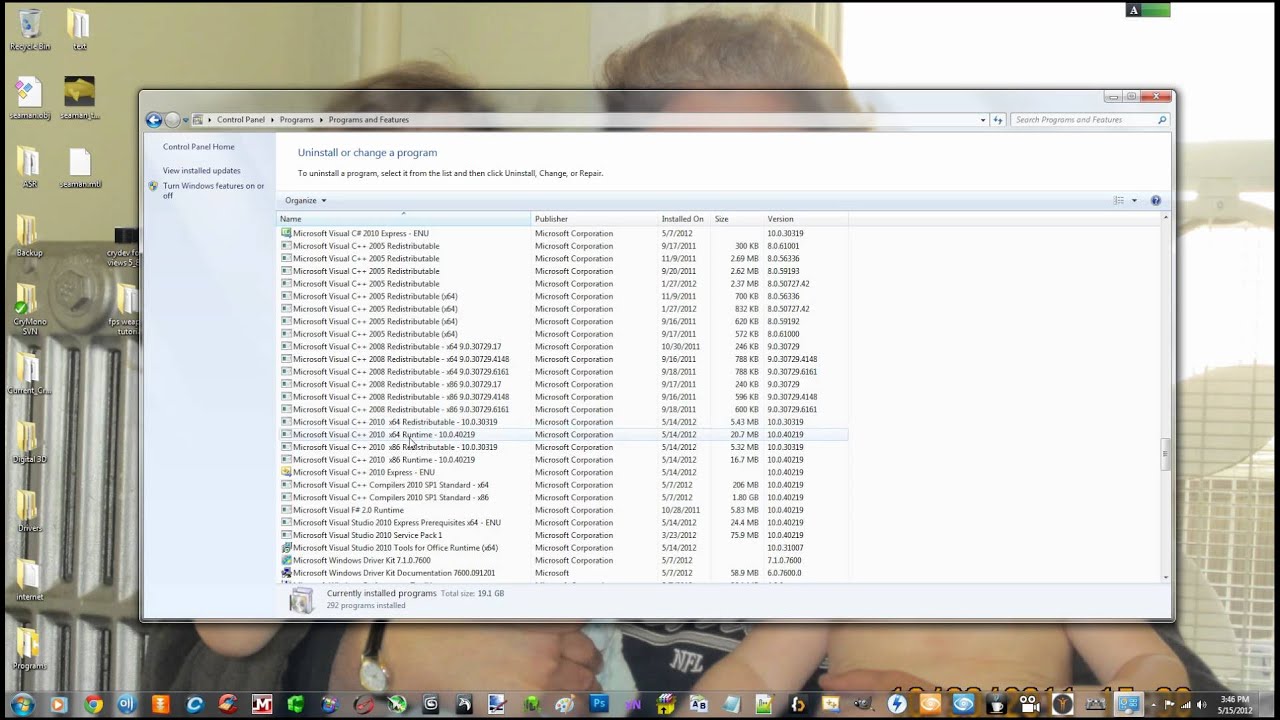The width and height of the screenshot is (1280, 720).
Task: Click the Action Center flag tray icon
Action: click(x=1169, y=704)
